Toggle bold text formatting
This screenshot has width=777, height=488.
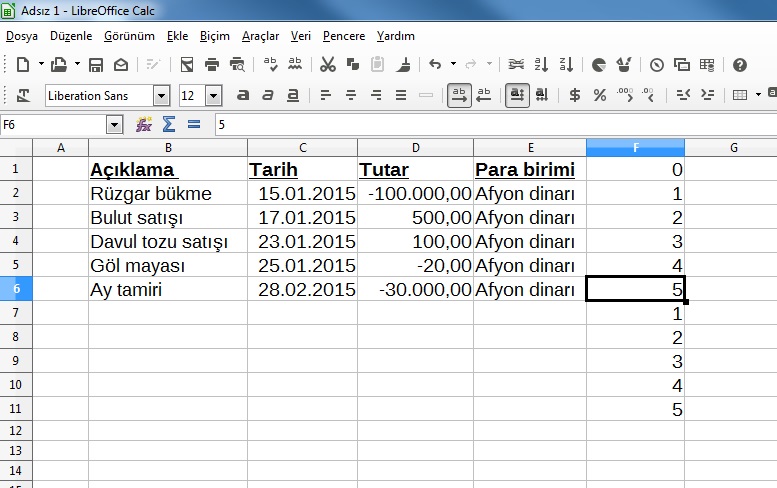point(243,96)
